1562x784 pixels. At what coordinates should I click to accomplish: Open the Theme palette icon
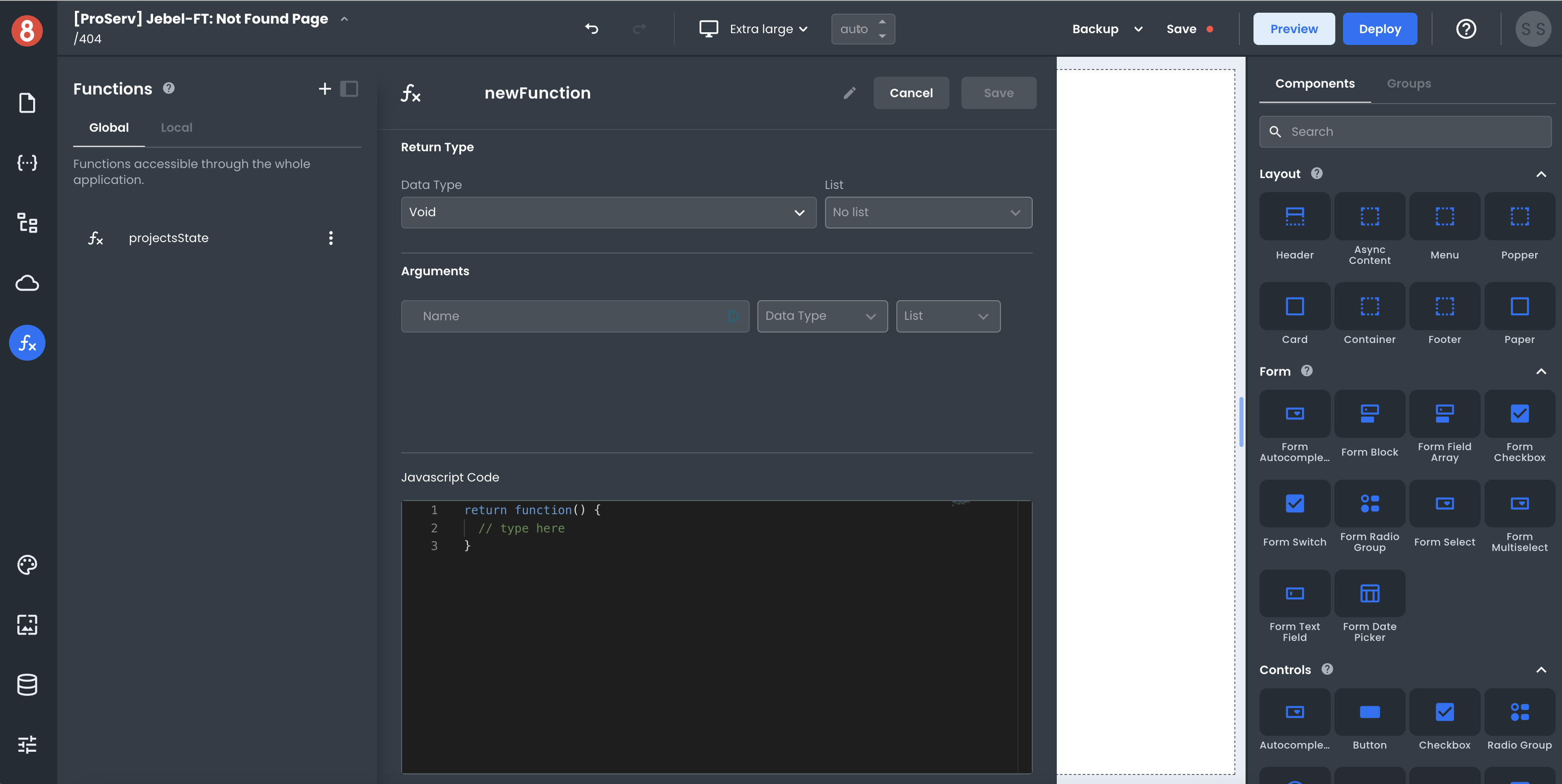click(x=27, y=565)
